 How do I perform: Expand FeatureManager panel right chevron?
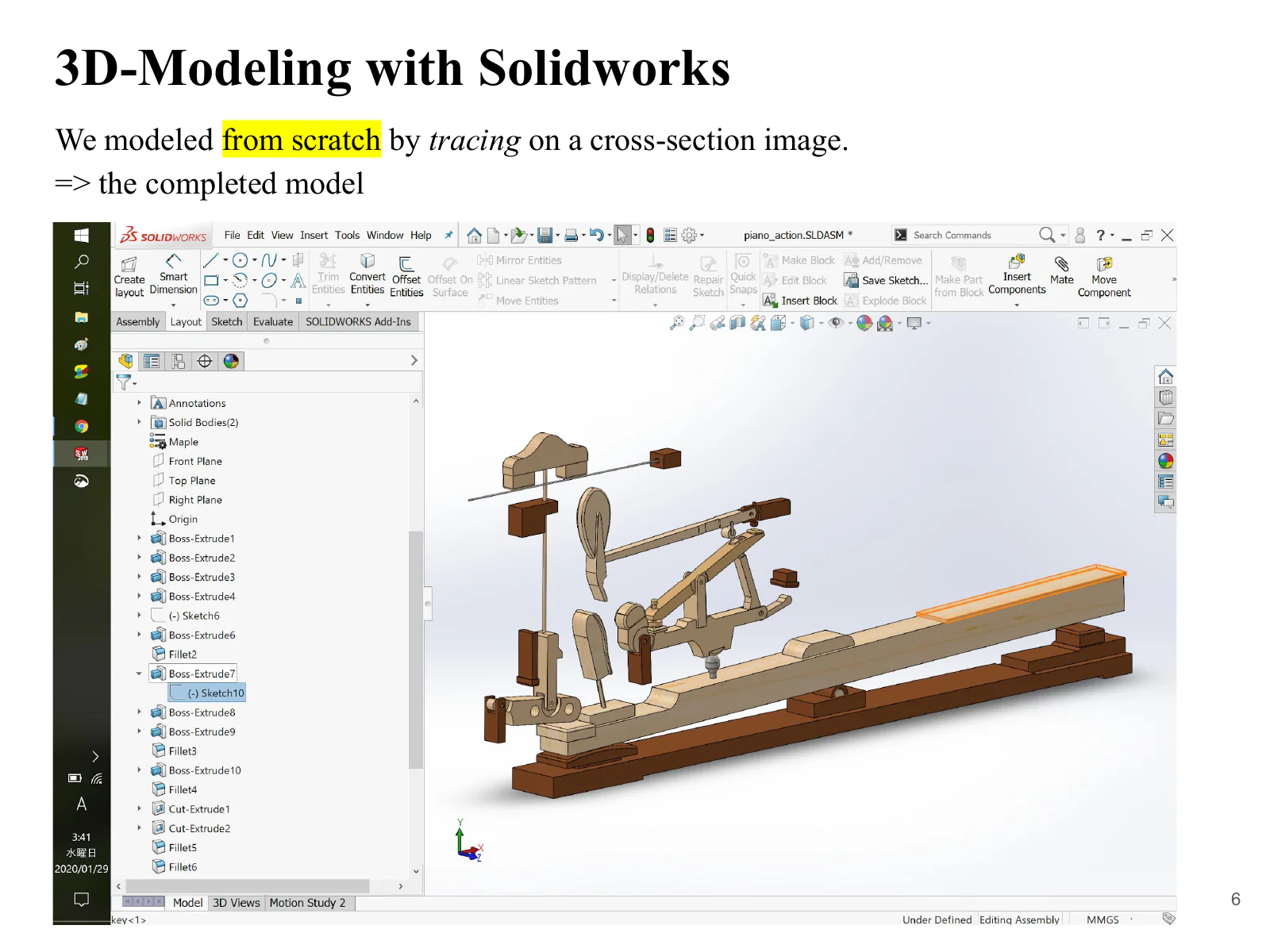click(414, 360)
